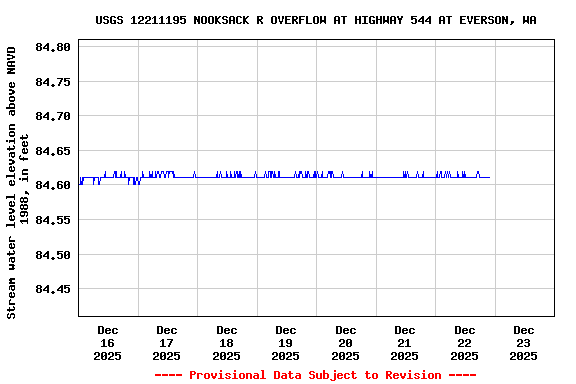Click the y-axis value 84.70
The width and height of the screenshot is (576, 384).
pyautogui.click(x=53, y=116)
